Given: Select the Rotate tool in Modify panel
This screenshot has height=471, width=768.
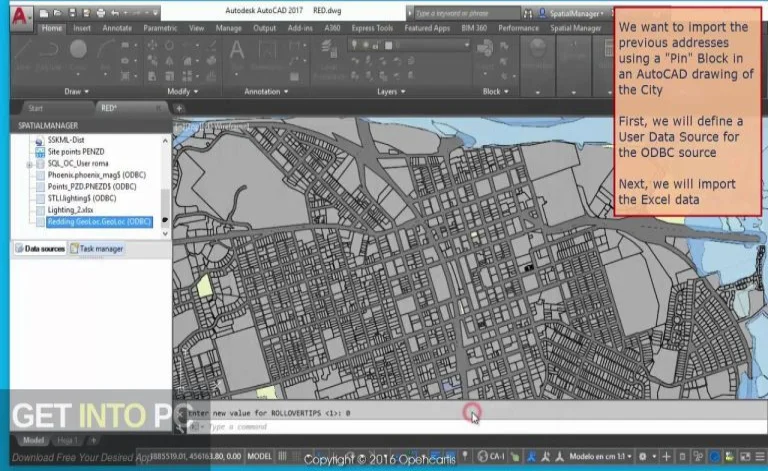Looking at the screenshot, I should [x=169, y=46].
